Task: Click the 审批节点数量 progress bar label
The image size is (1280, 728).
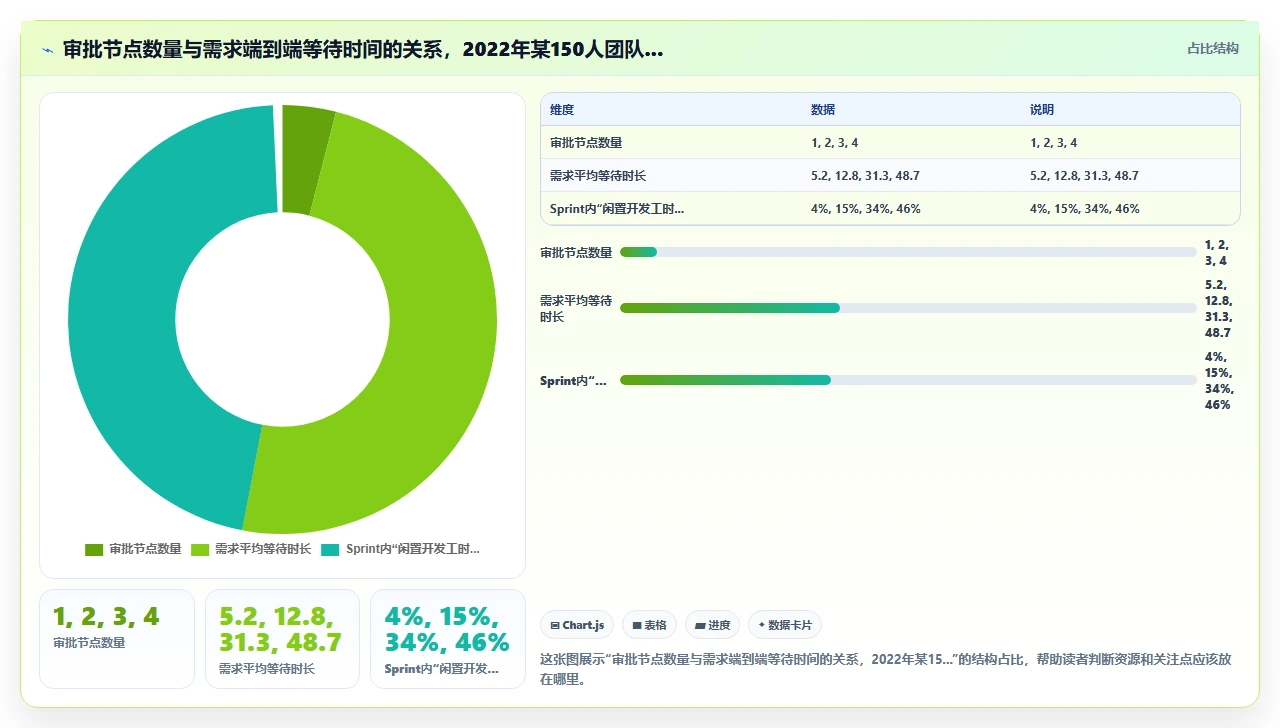Action: (576, 252)
